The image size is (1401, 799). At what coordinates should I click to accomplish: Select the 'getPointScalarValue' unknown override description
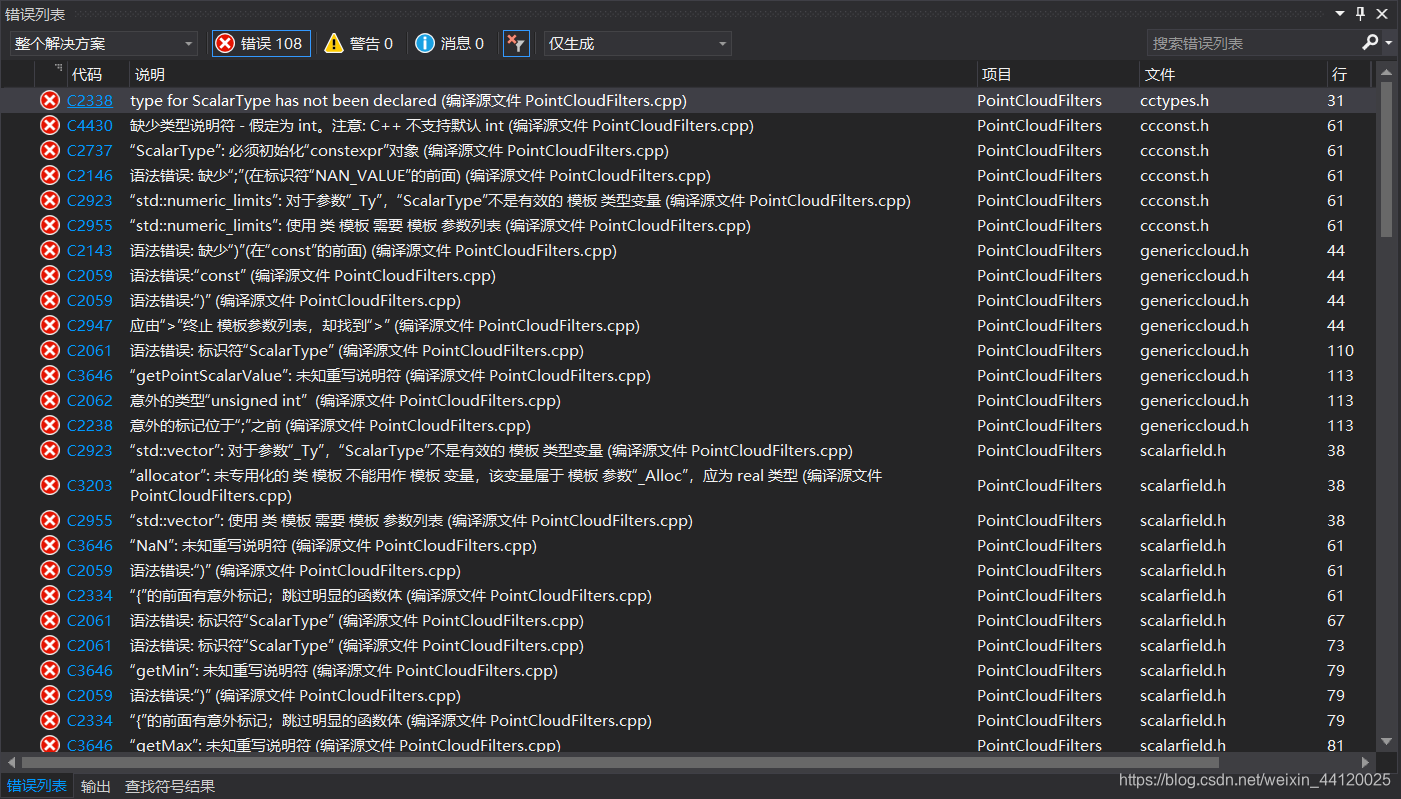coord(390,375)
